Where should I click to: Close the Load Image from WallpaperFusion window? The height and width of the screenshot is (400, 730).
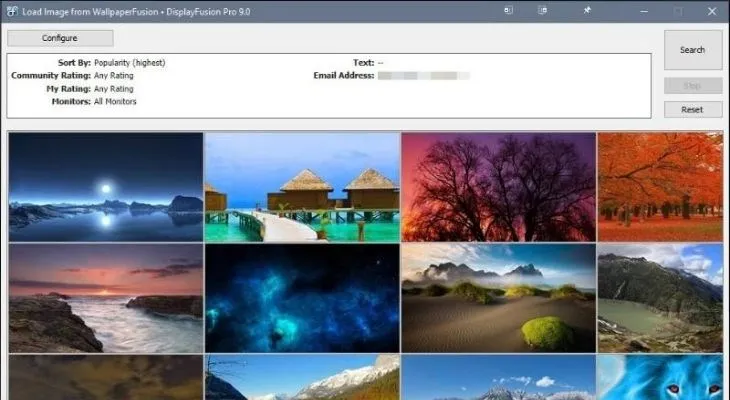[x=712, y=11]
